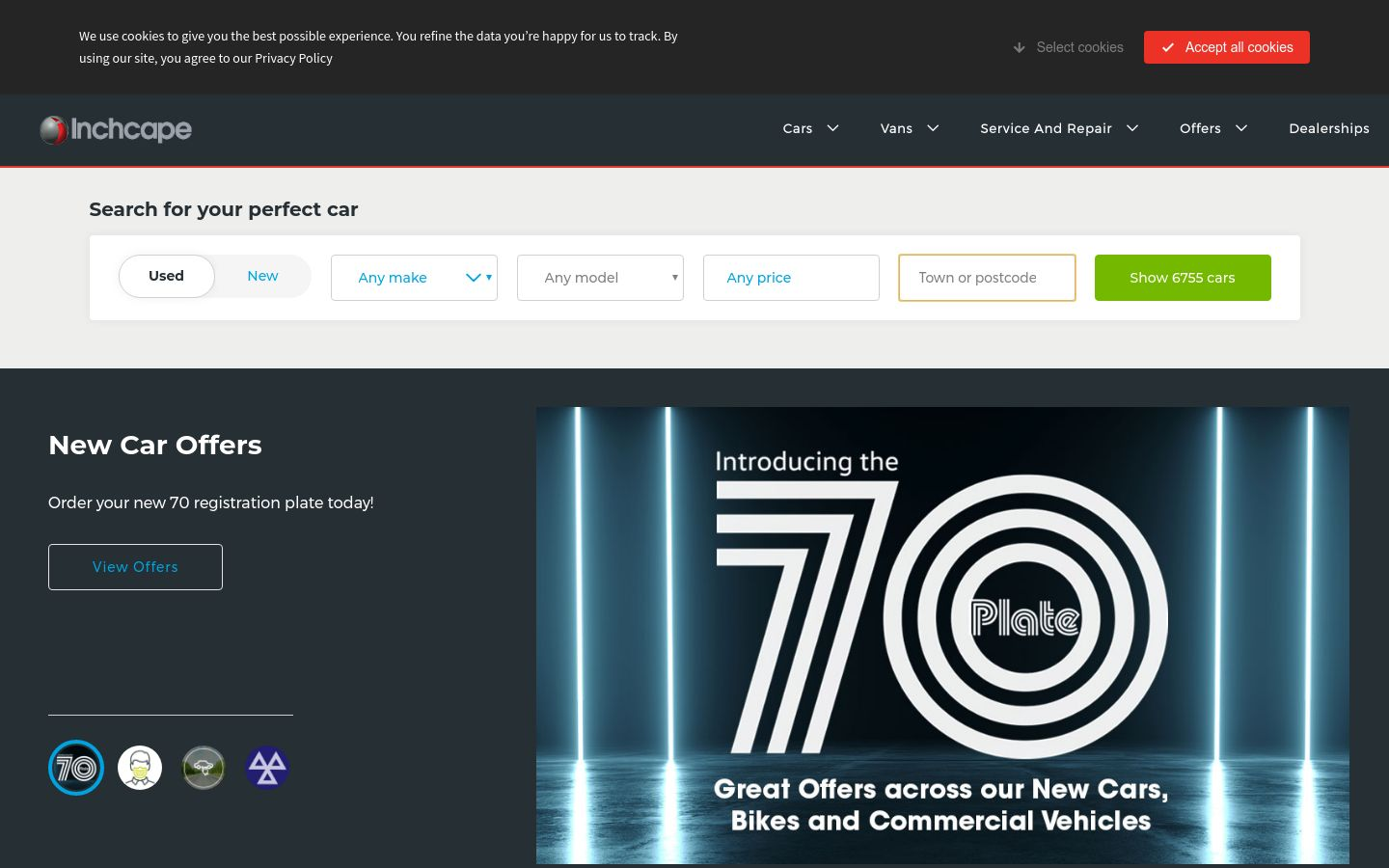Click the View Offers button

click(135, 567)
